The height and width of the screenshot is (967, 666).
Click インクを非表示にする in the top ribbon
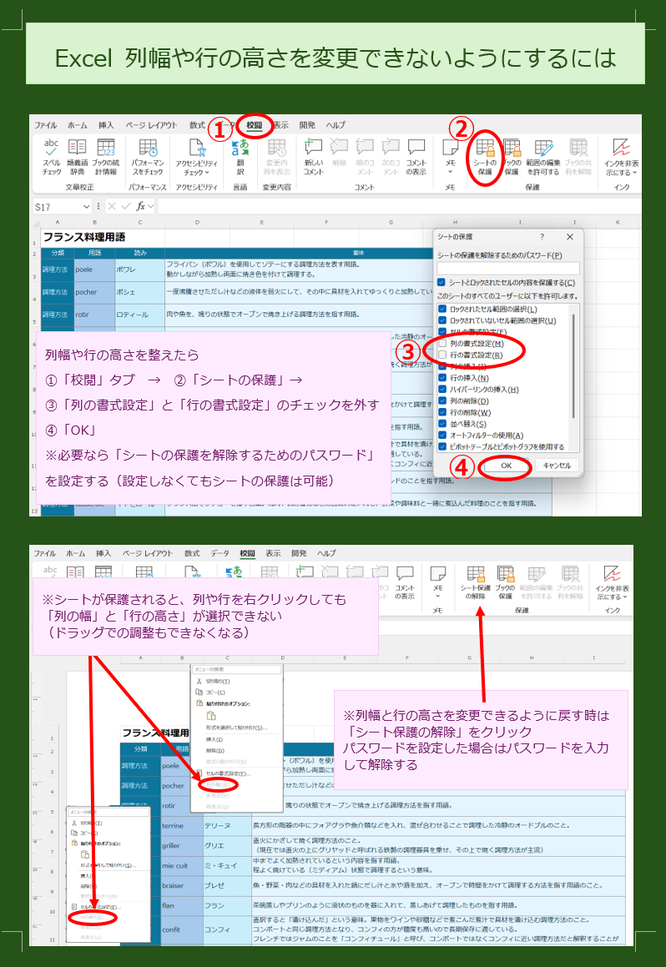(x=621, y=157)
